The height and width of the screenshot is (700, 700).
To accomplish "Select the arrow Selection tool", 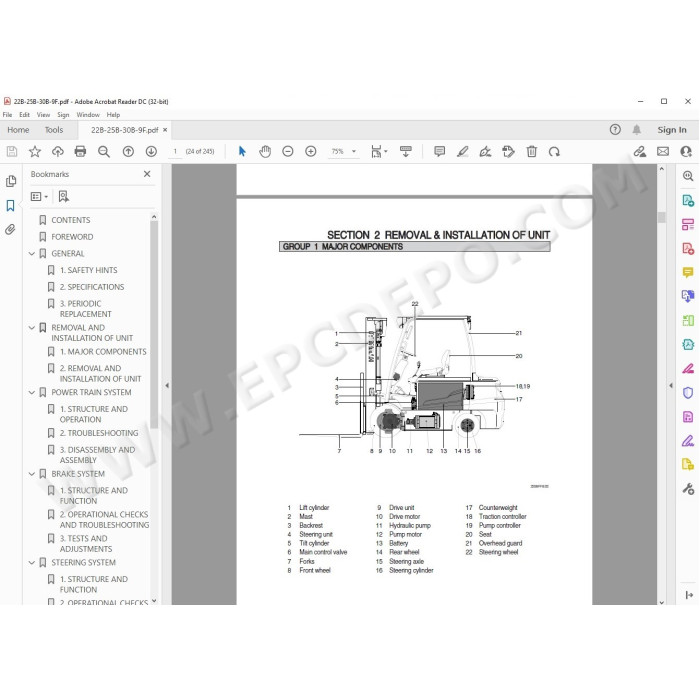I will click(242, 152).
